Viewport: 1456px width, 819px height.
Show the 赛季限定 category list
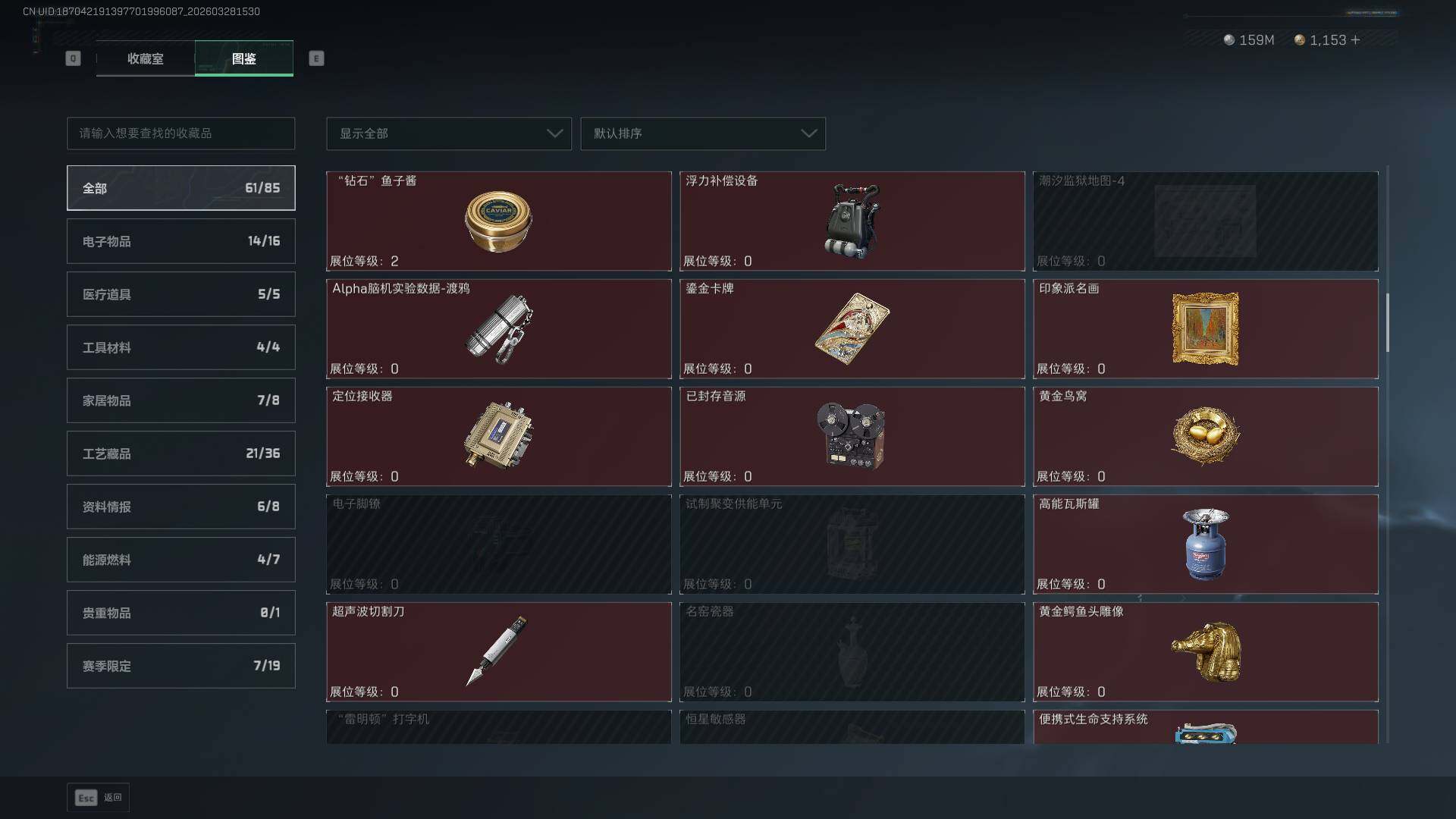coord(181,666)
